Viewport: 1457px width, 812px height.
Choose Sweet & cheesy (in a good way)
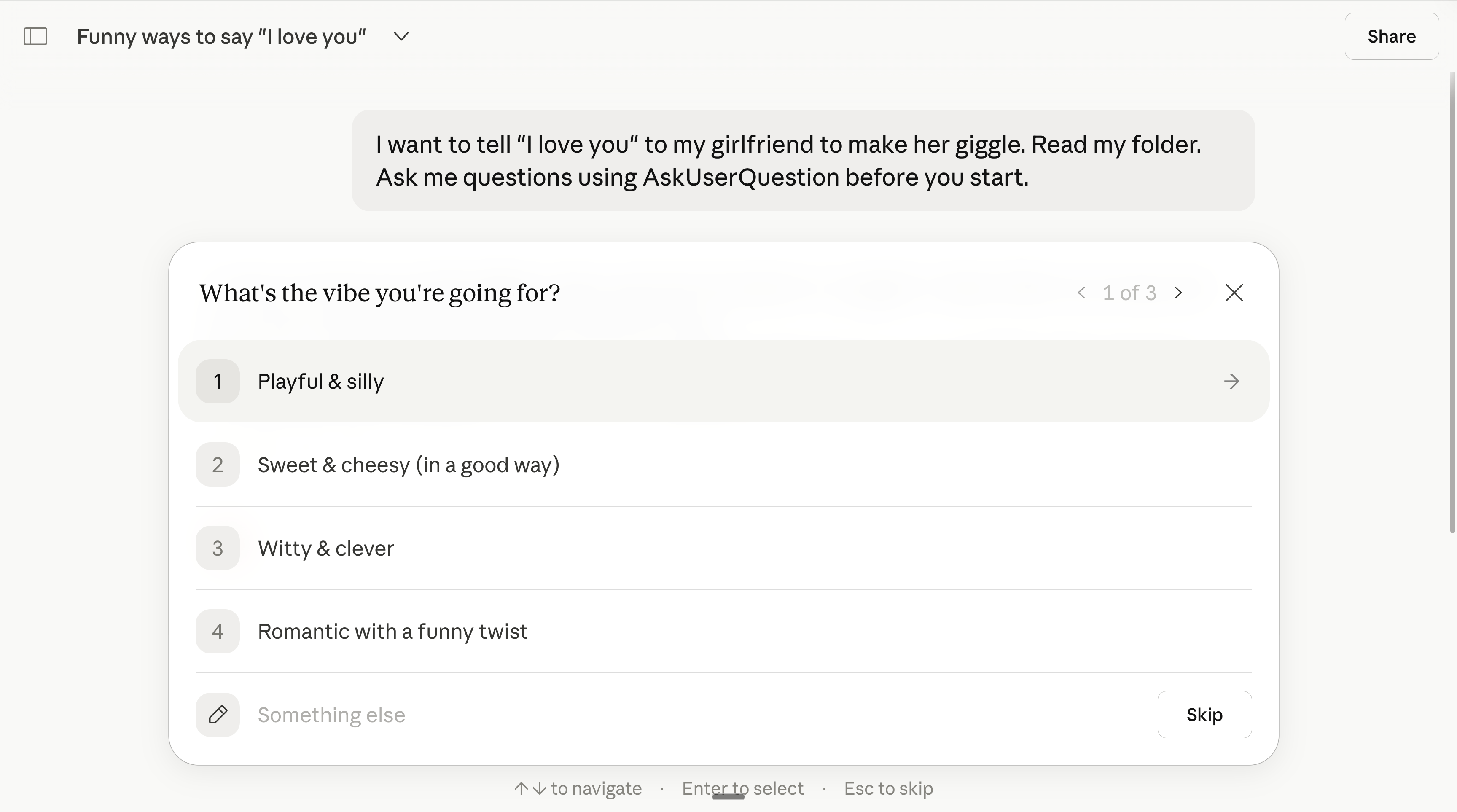point(723,465)
